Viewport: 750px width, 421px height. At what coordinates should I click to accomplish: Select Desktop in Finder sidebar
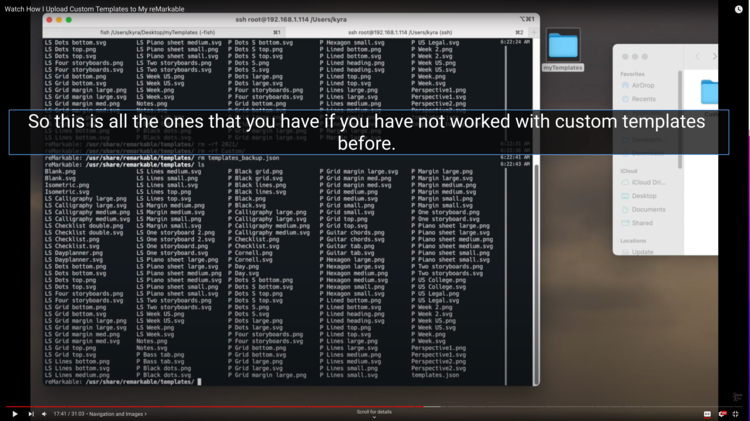(x=644, y=196)
